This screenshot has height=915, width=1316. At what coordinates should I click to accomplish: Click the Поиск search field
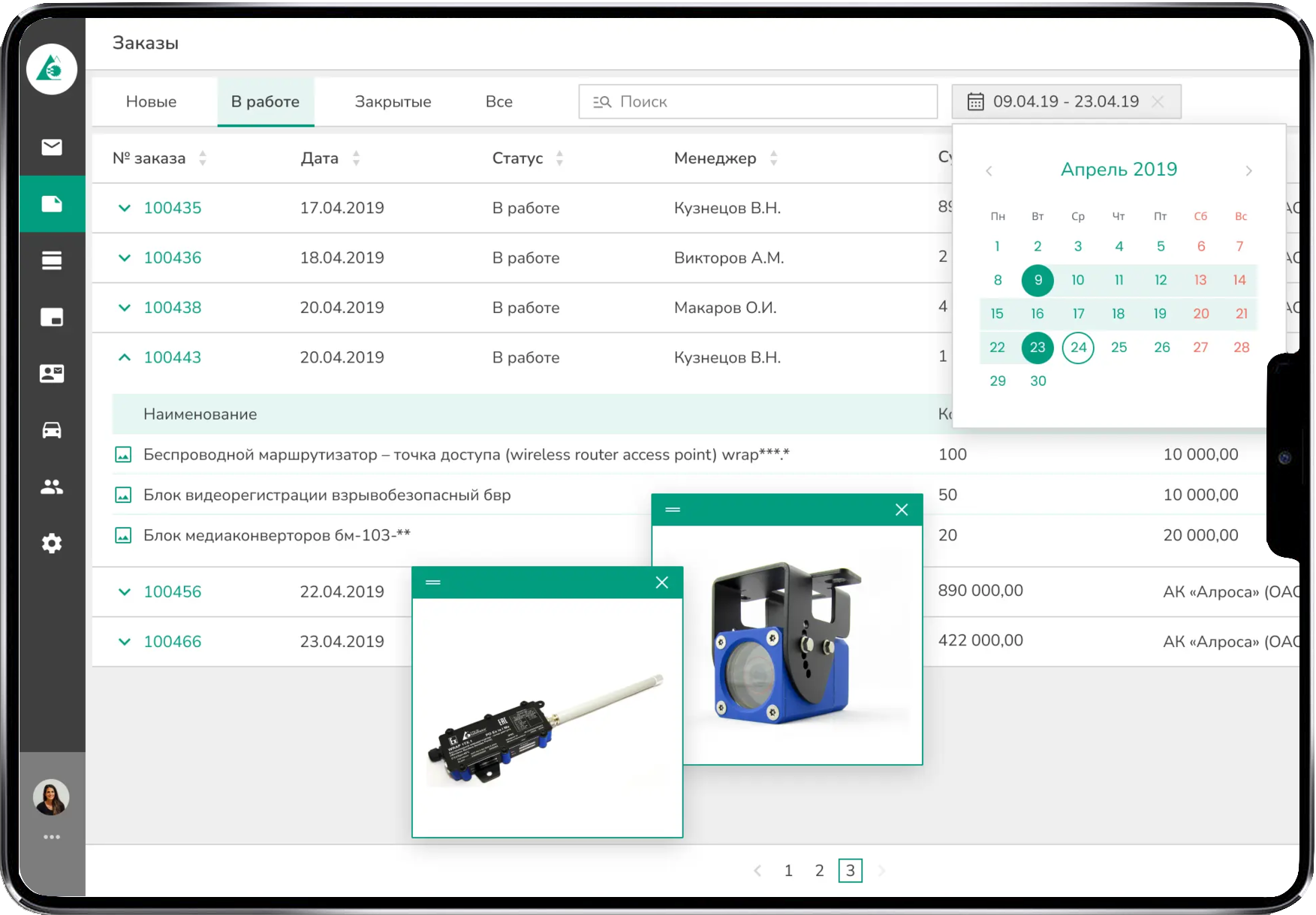coord(758,101)
